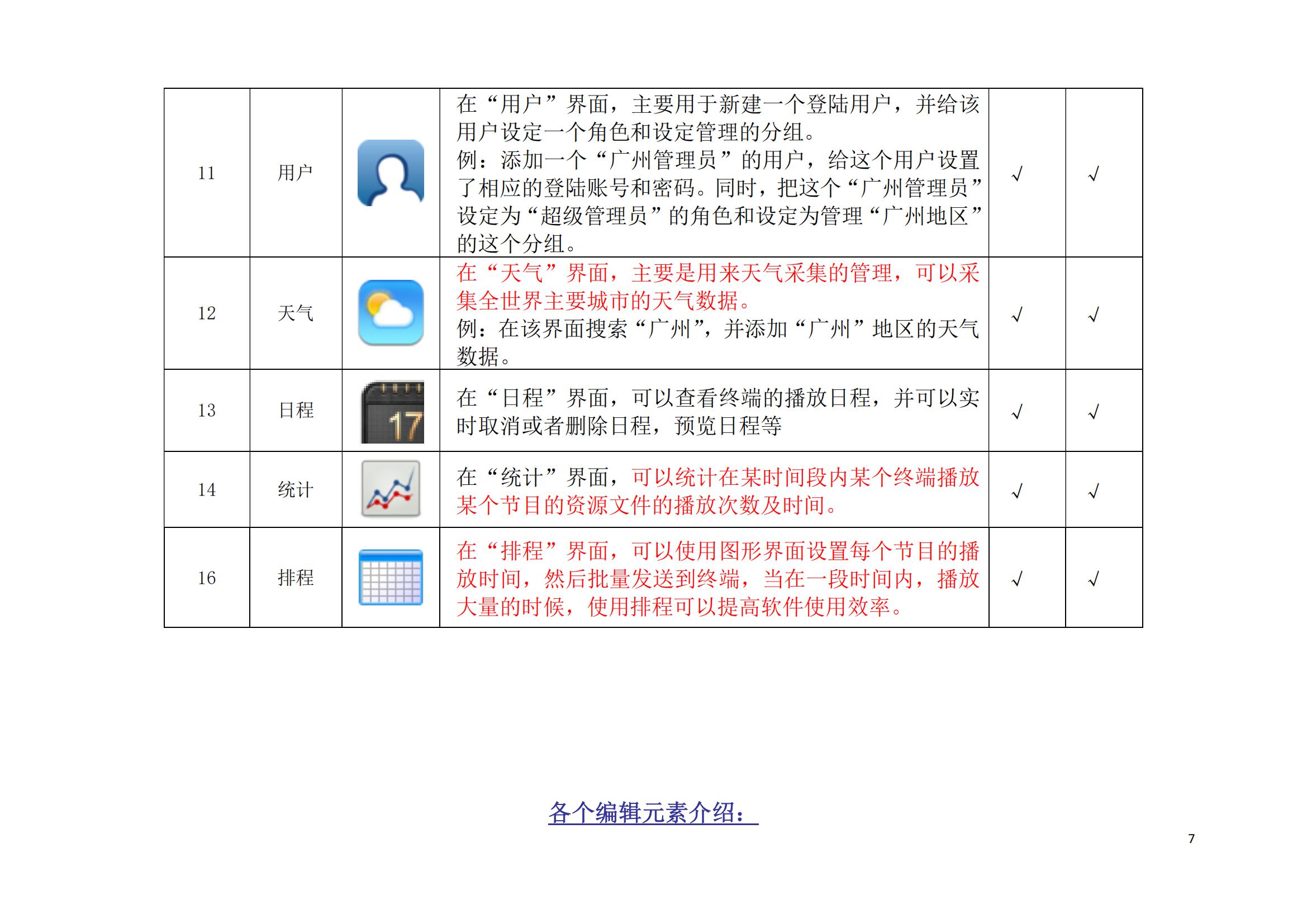Viewport: 1307px width, 924px height.
Task: Open the 各个编辑元素介绍 link
Action: click(653, 812)
